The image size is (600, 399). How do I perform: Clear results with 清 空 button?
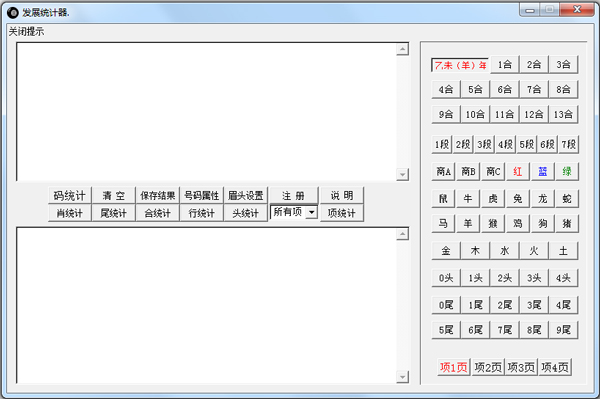point(114,195)
